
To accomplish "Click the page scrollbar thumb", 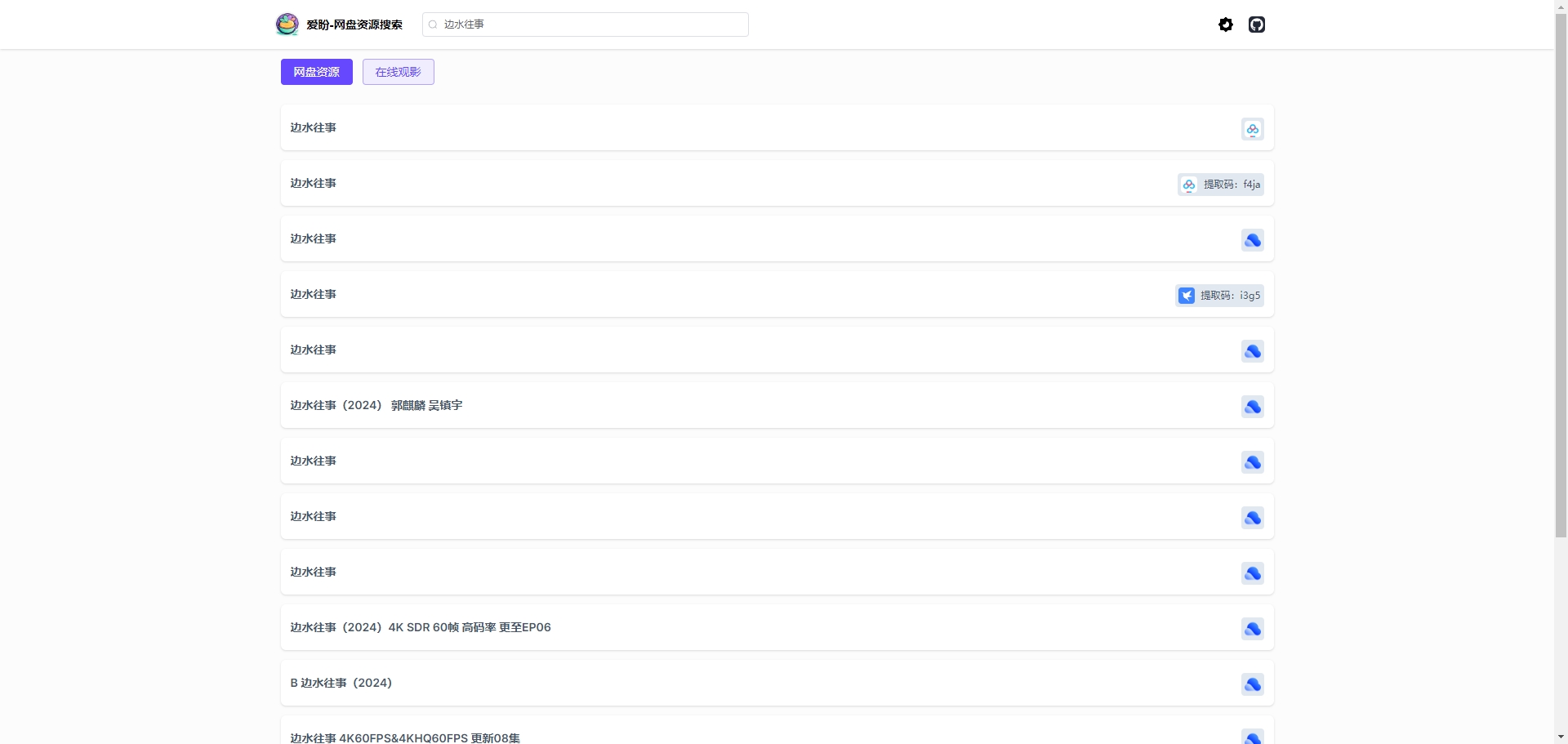I will 1561,275.
